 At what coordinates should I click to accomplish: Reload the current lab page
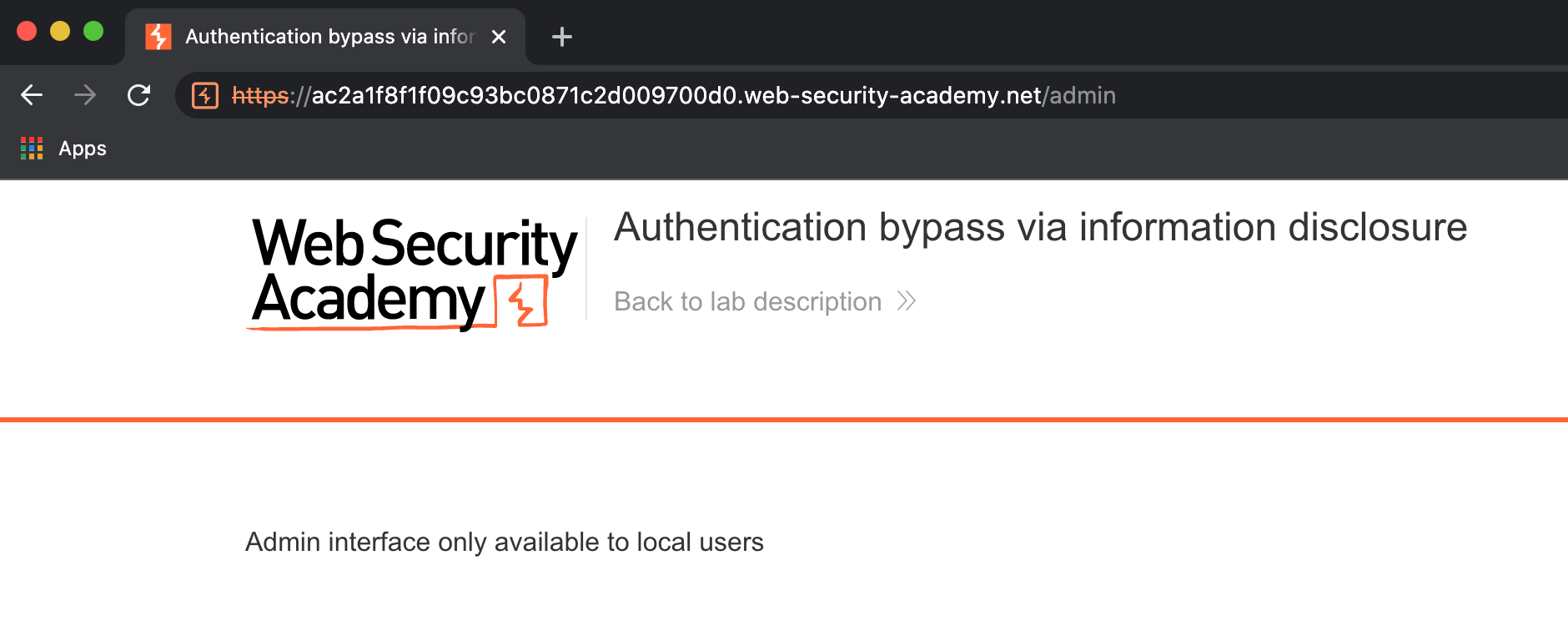pyautogui.click(x=140, y=95)
